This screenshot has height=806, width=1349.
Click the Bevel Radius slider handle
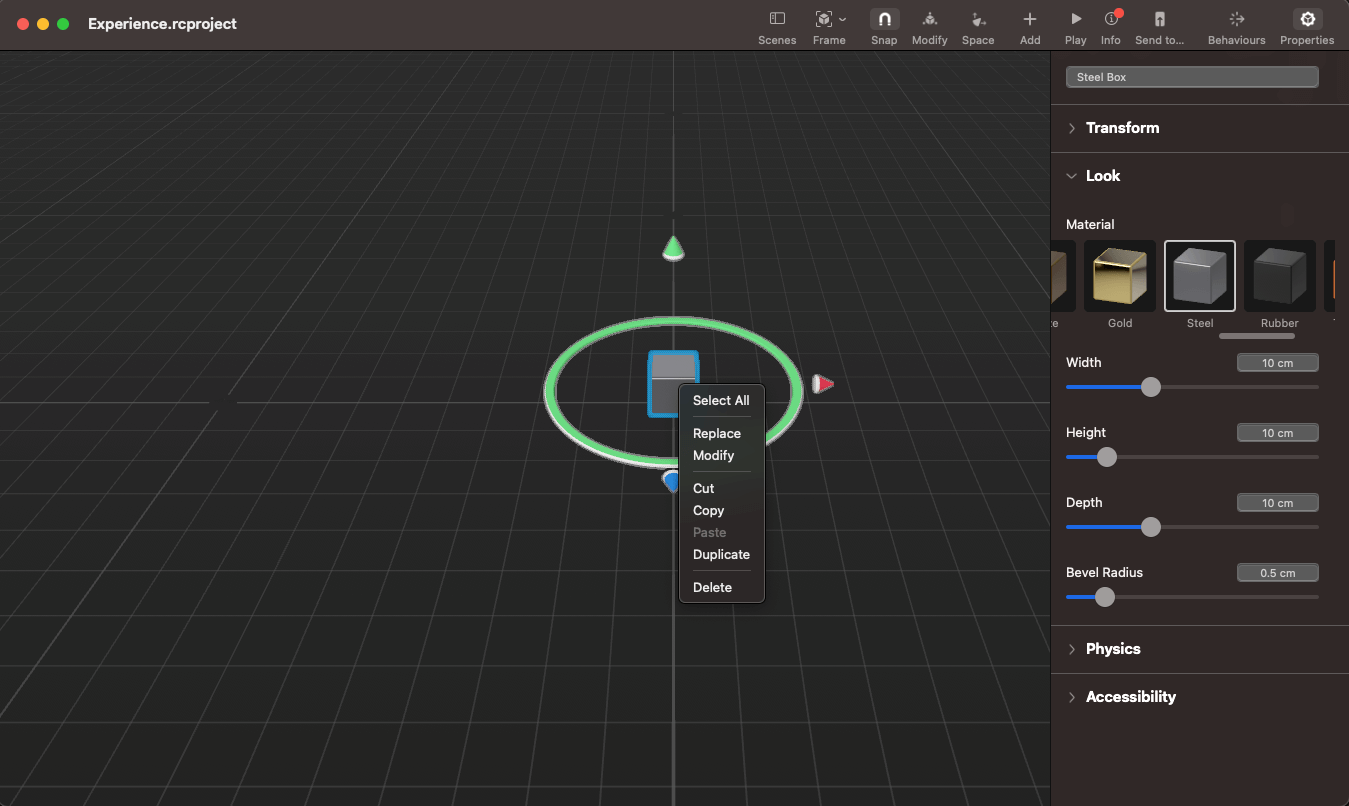coord(1105,597)
